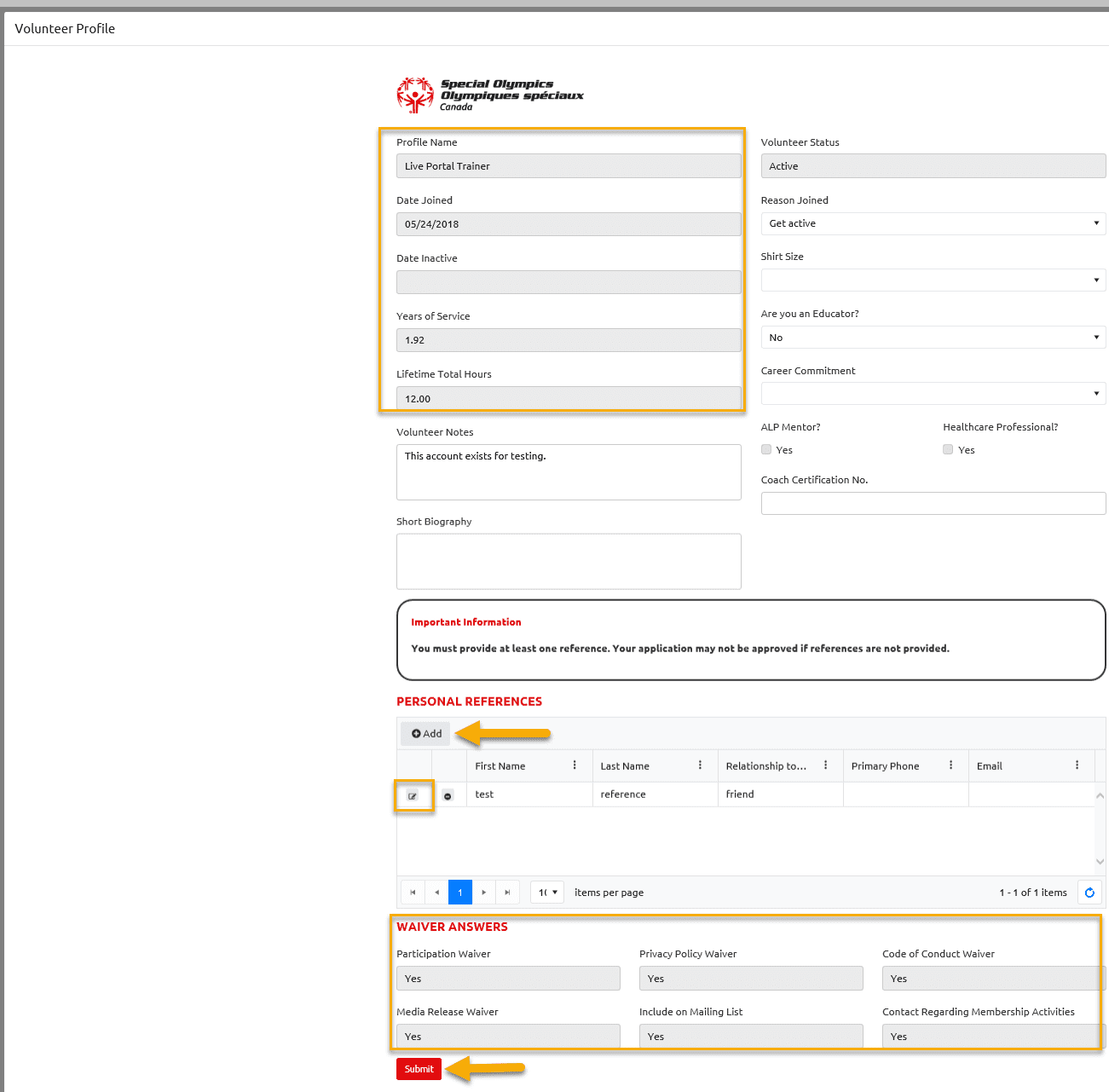The image size is (1109, 1092).
Task: Go to previous page of references
Action: click(x=436, y=893)
